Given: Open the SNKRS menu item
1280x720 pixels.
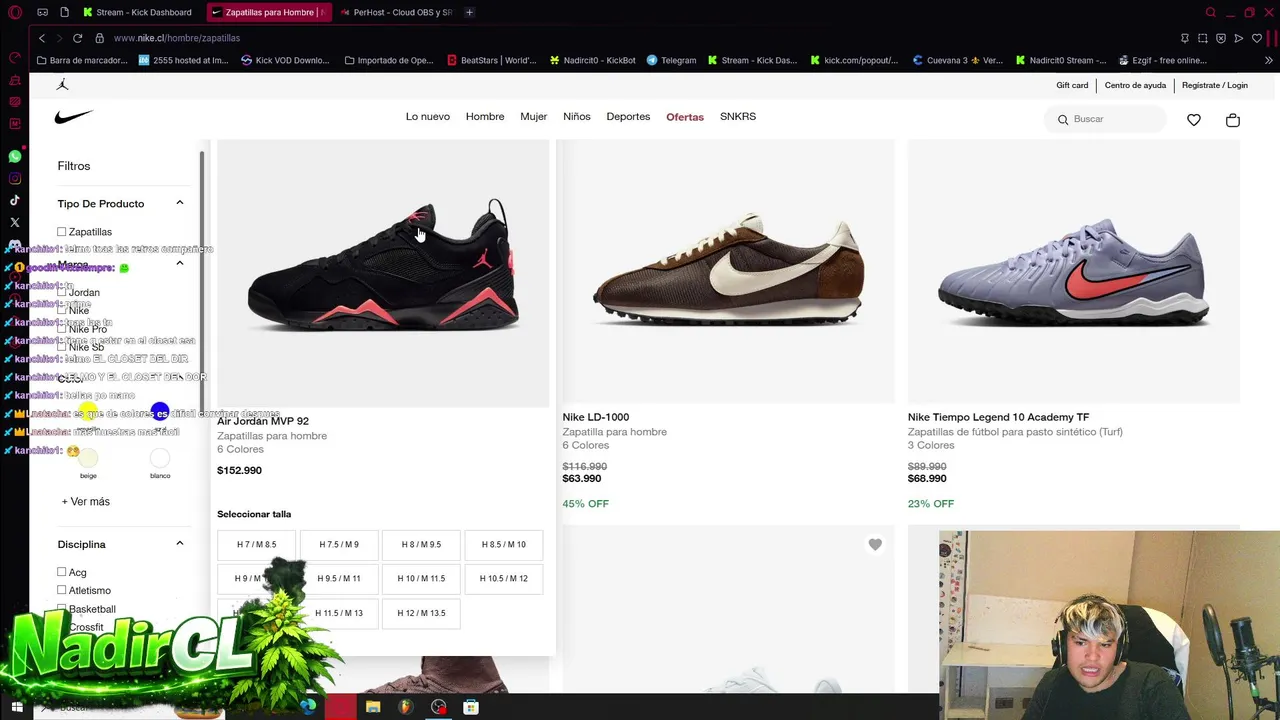Looking at the screenshot, I should click(x=738, y=117).
